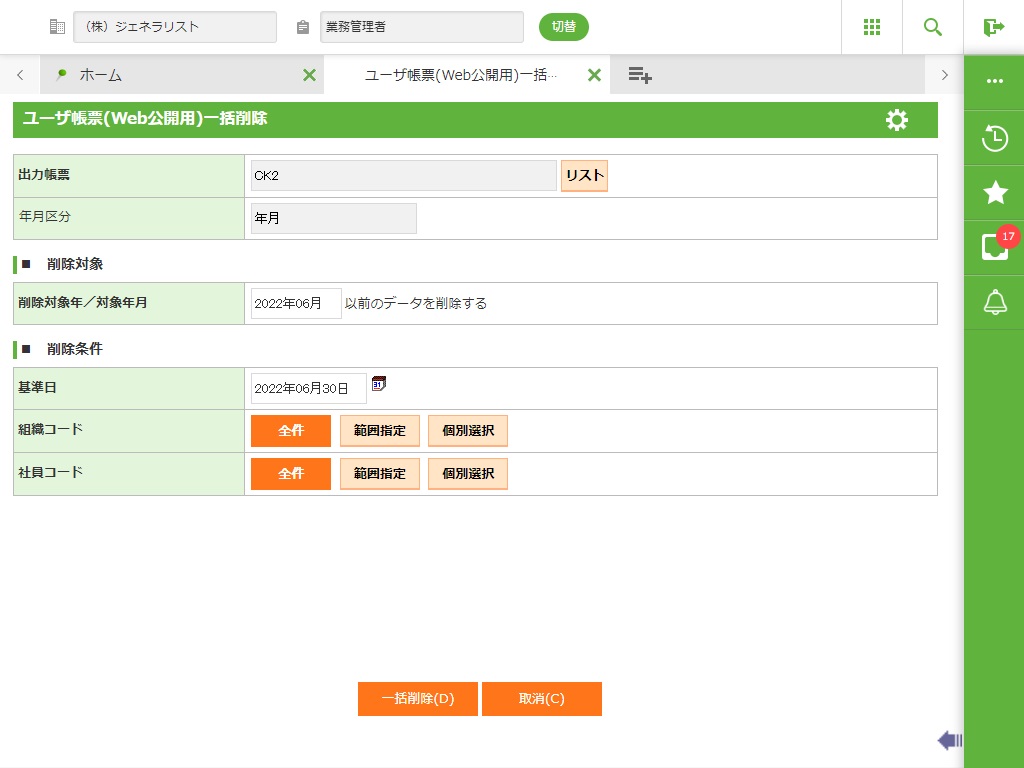The image size is (1024, 768).
Task: Click the logout exit icon
Action: tap(994, 27)
